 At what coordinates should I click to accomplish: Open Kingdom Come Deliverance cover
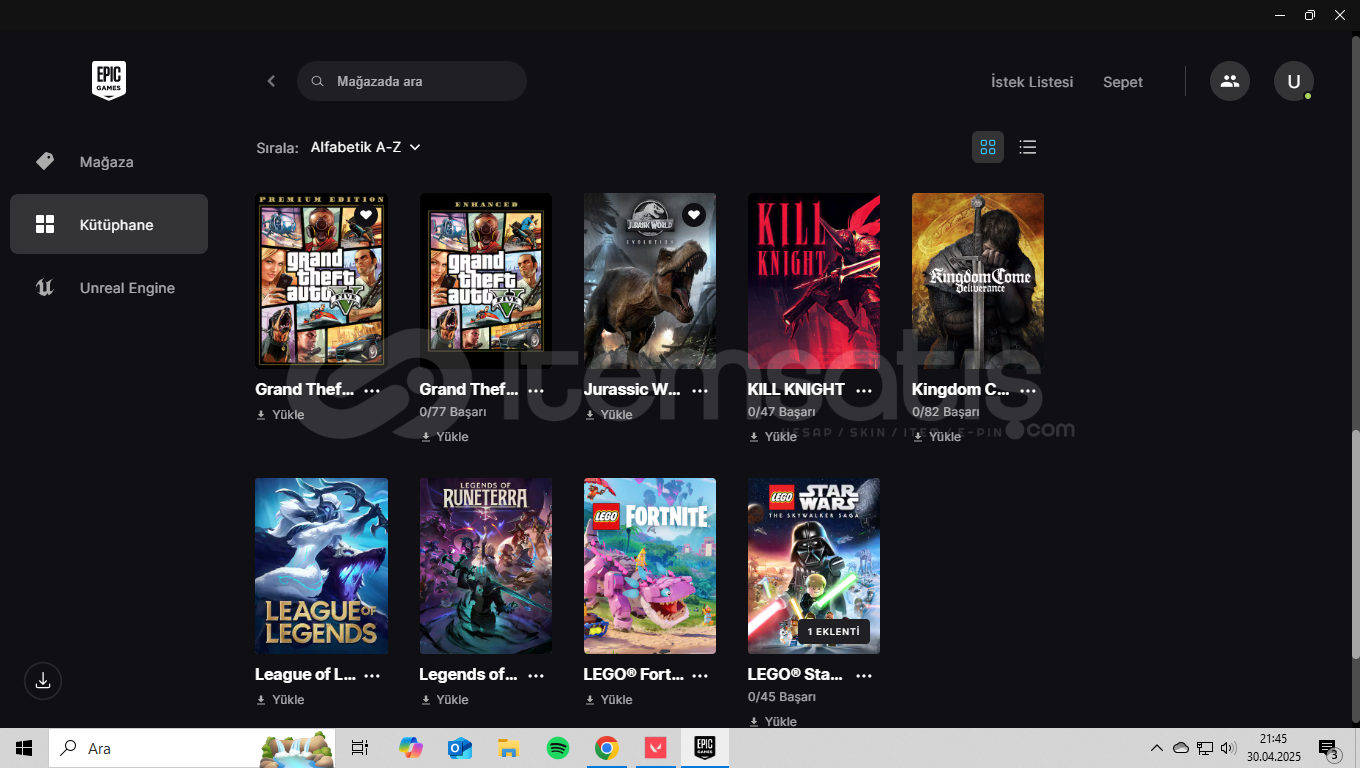[978, 281]
